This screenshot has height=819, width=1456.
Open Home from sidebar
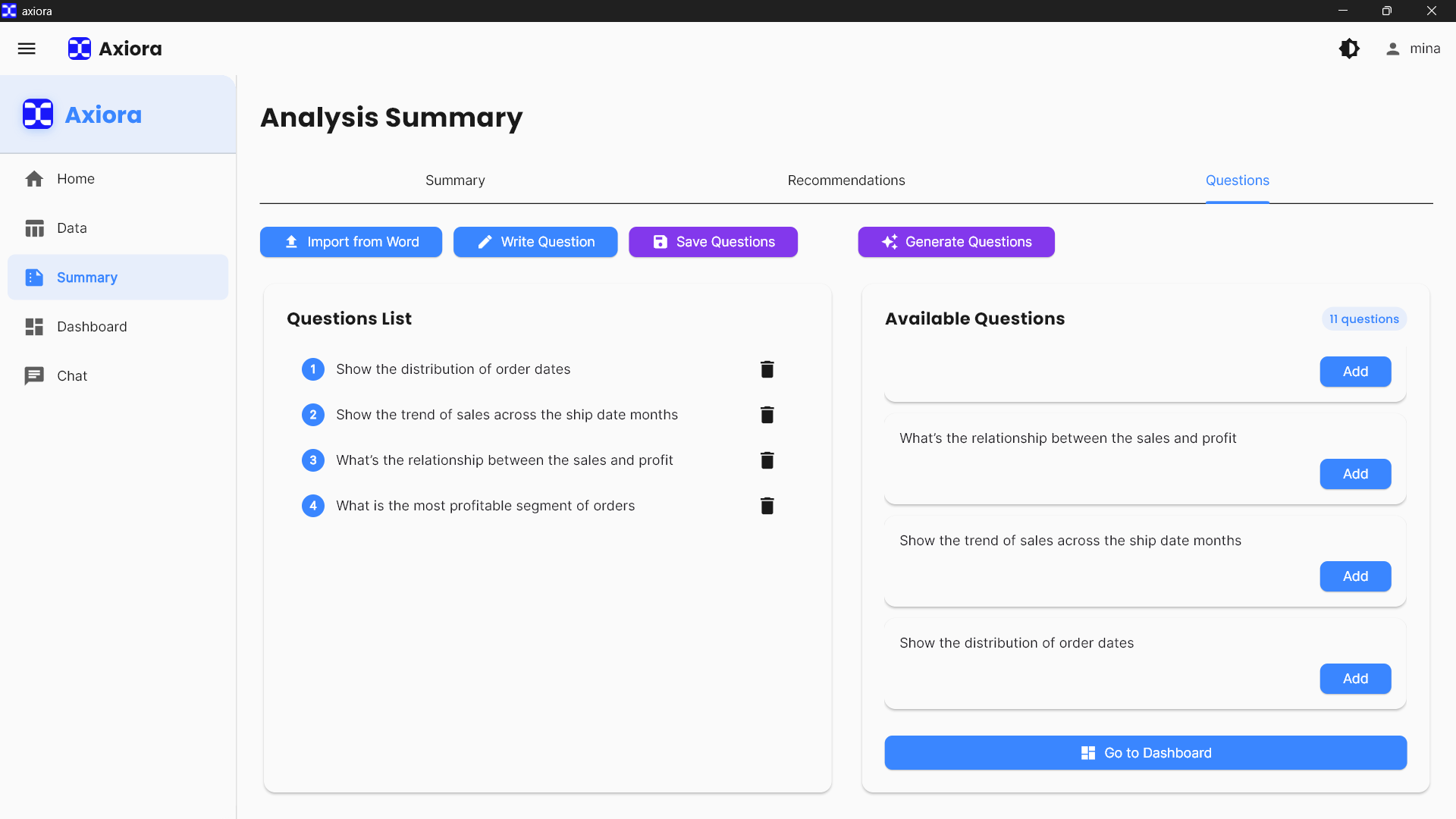click(76, 179)
